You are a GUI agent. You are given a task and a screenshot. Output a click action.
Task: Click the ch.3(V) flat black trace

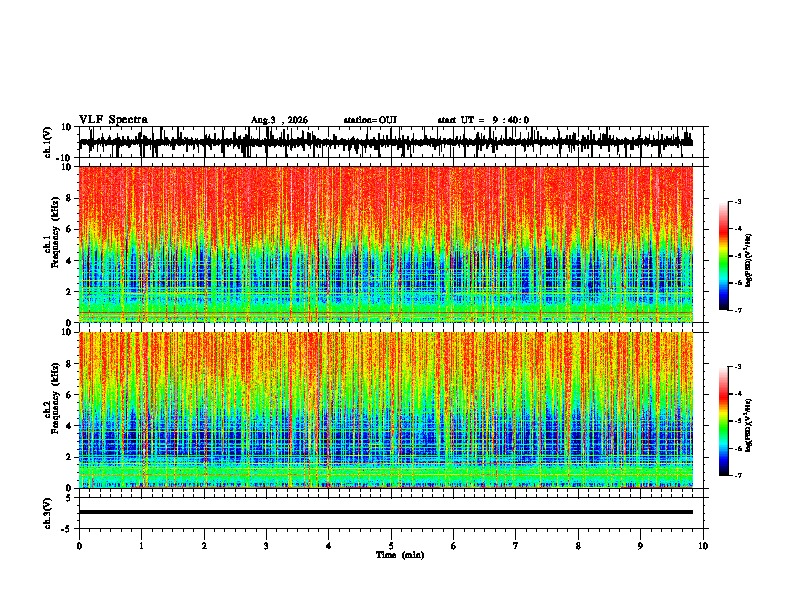tap(386, 512)
